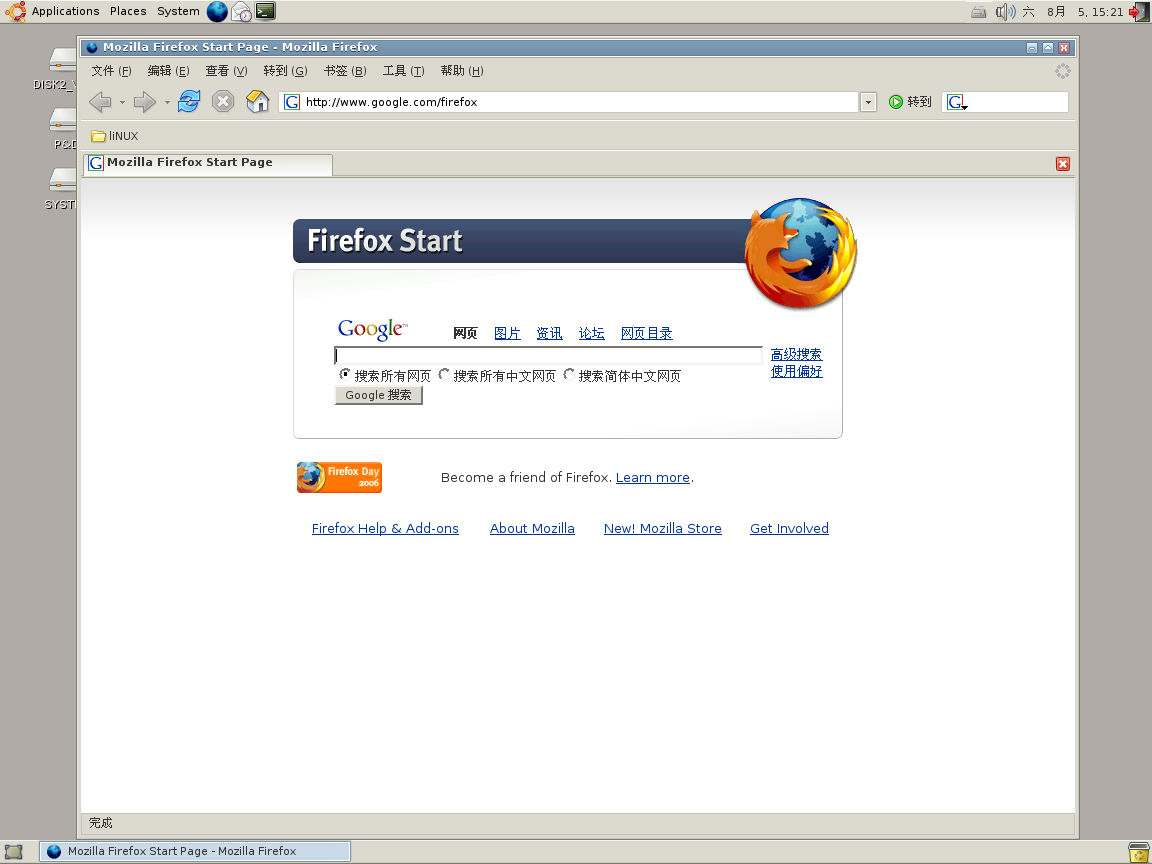Open the System menu in the panel
1152x864 pixels.
[x=178, y=11]
